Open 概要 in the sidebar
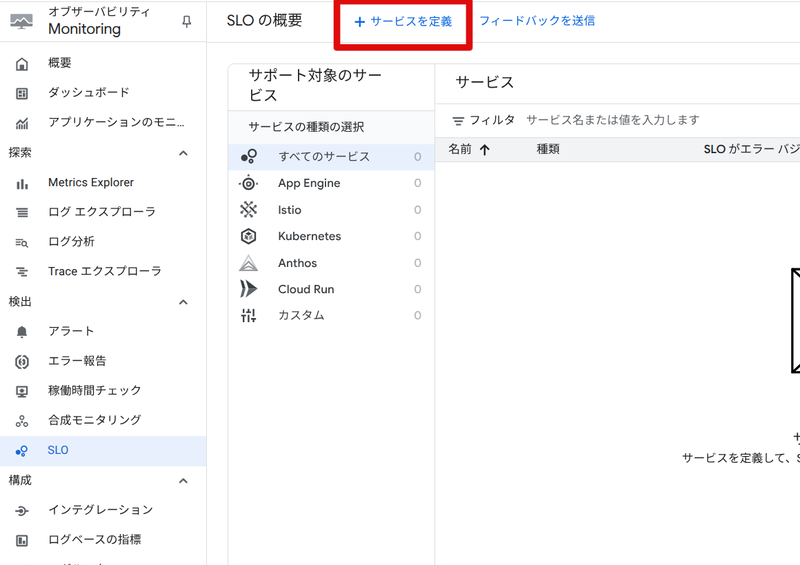The height and width of the screenshot is (565, 800). tap(103, 63)
